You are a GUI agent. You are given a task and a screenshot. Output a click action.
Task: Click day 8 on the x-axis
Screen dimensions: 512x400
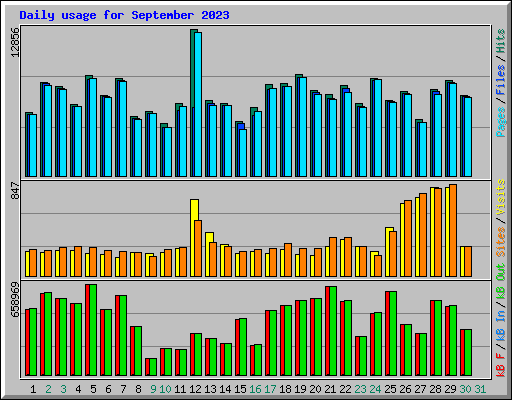tap(138, 389)
